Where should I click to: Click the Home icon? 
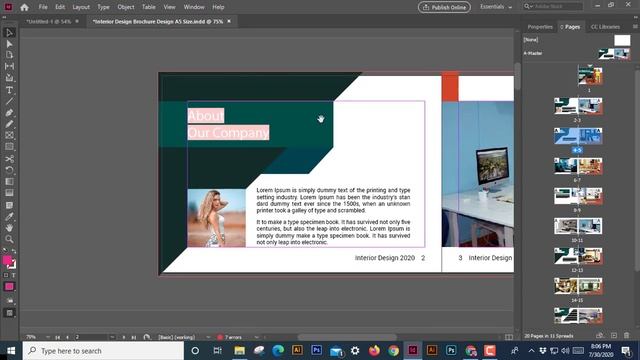24,7
